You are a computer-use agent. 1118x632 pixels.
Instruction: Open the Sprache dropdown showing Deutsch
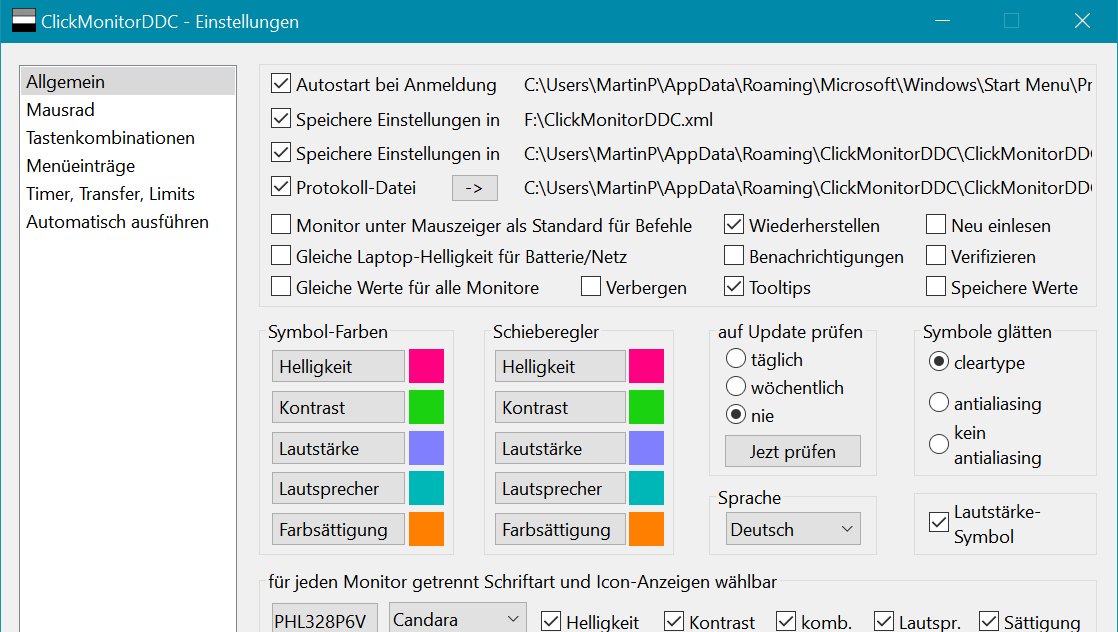(x=791, y=529)
